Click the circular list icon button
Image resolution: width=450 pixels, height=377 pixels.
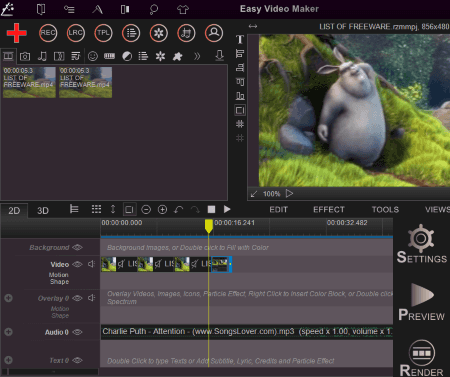click(131, 33)
